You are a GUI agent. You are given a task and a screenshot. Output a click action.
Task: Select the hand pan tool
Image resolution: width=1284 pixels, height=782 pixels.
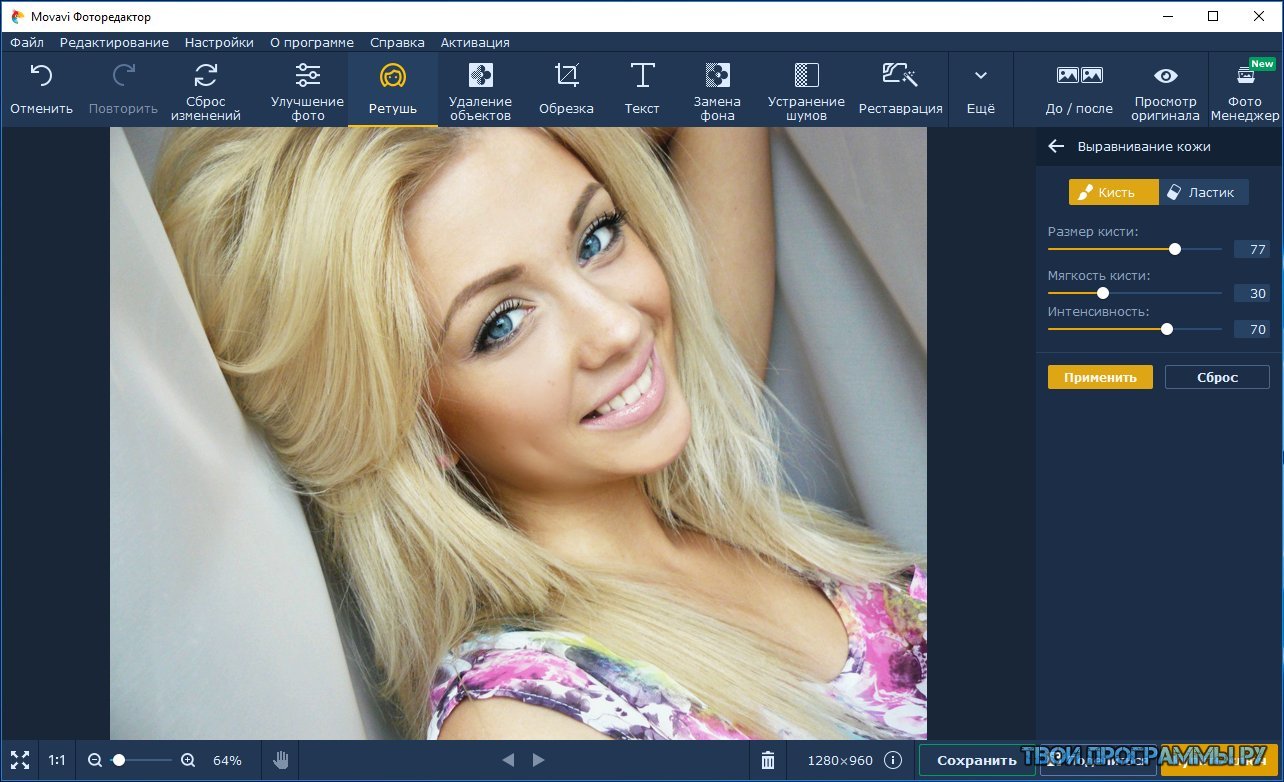coord(282,760)
